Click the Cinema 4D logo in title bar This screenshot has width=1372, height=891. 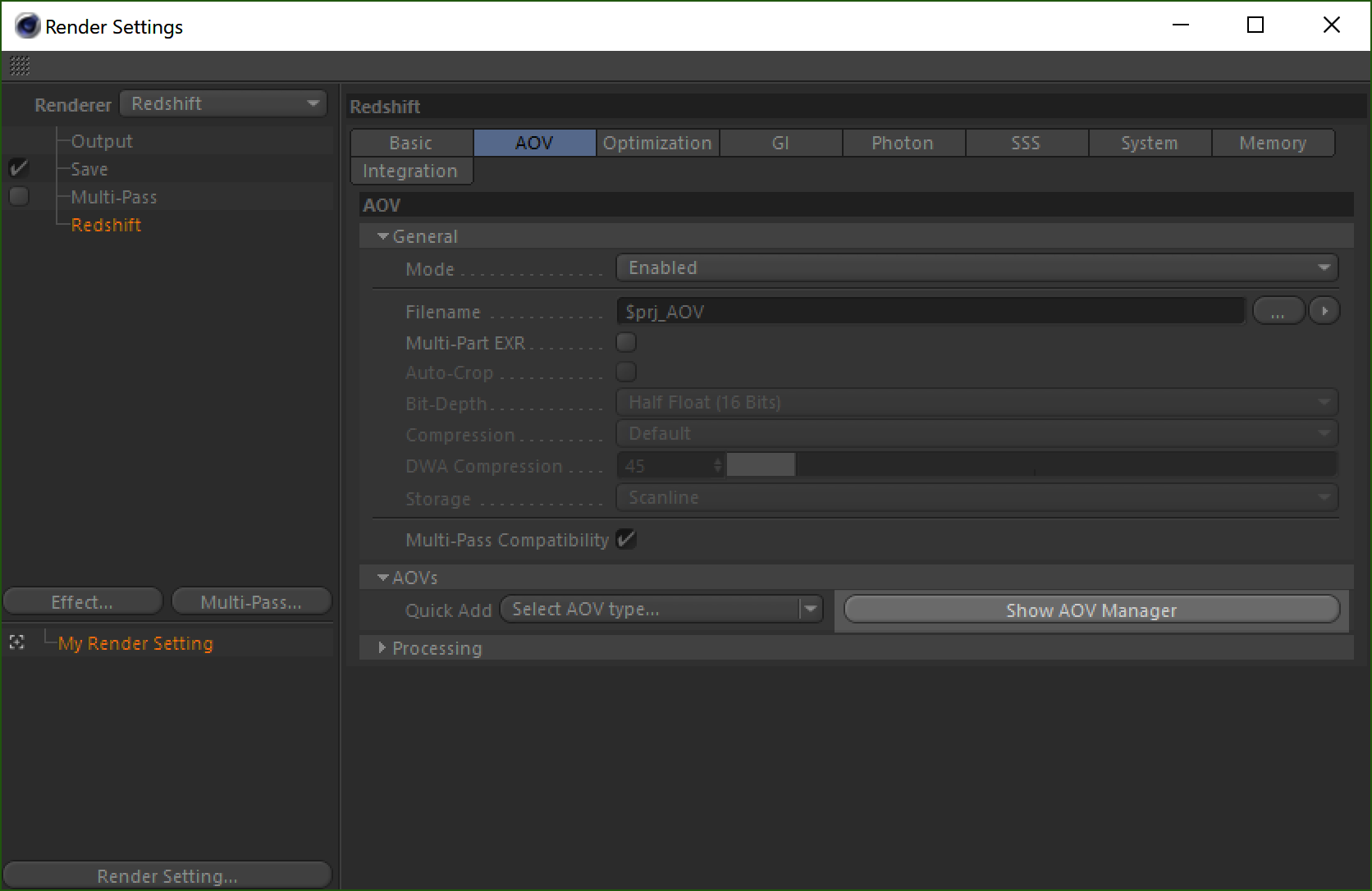pyautogui.click(x=27, y=26)
